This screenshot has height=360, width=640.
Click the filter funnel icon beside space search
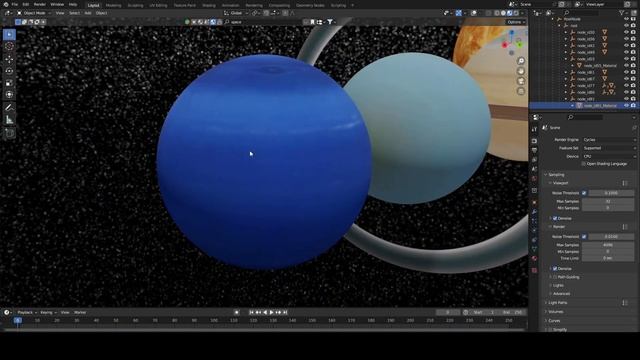(330, 22)
